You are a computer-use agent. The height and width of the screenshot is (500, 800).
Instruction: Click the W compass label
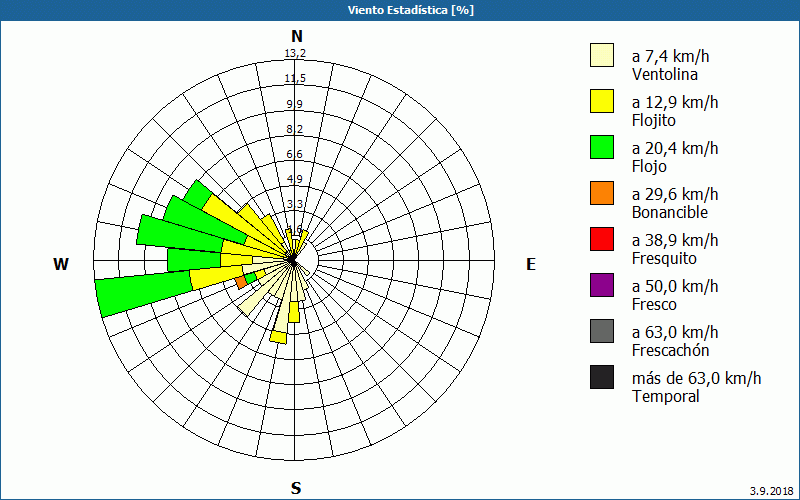61,264
